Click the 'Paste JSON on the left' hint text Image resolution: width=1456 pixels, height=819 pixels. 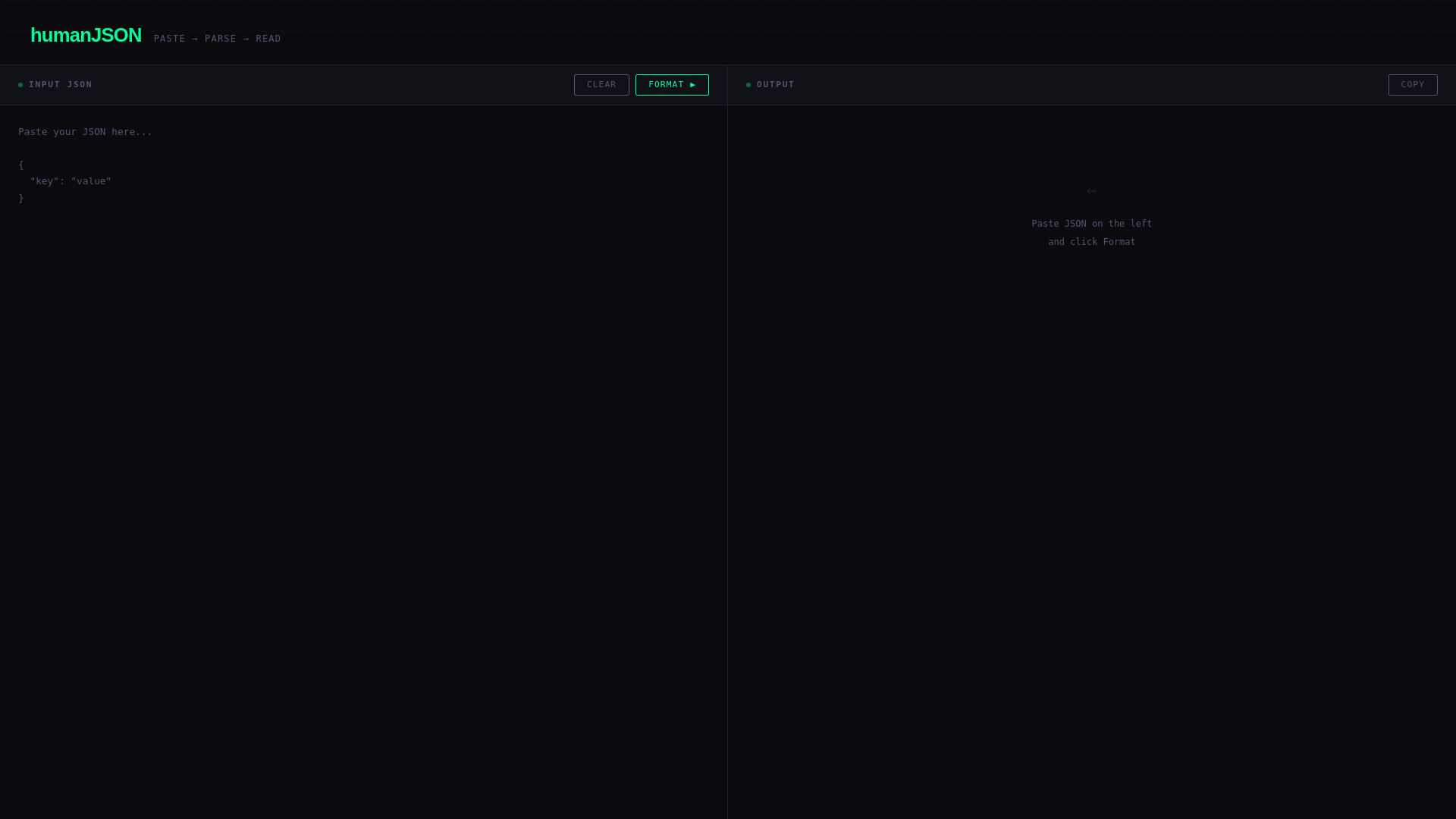[1092, 224]
